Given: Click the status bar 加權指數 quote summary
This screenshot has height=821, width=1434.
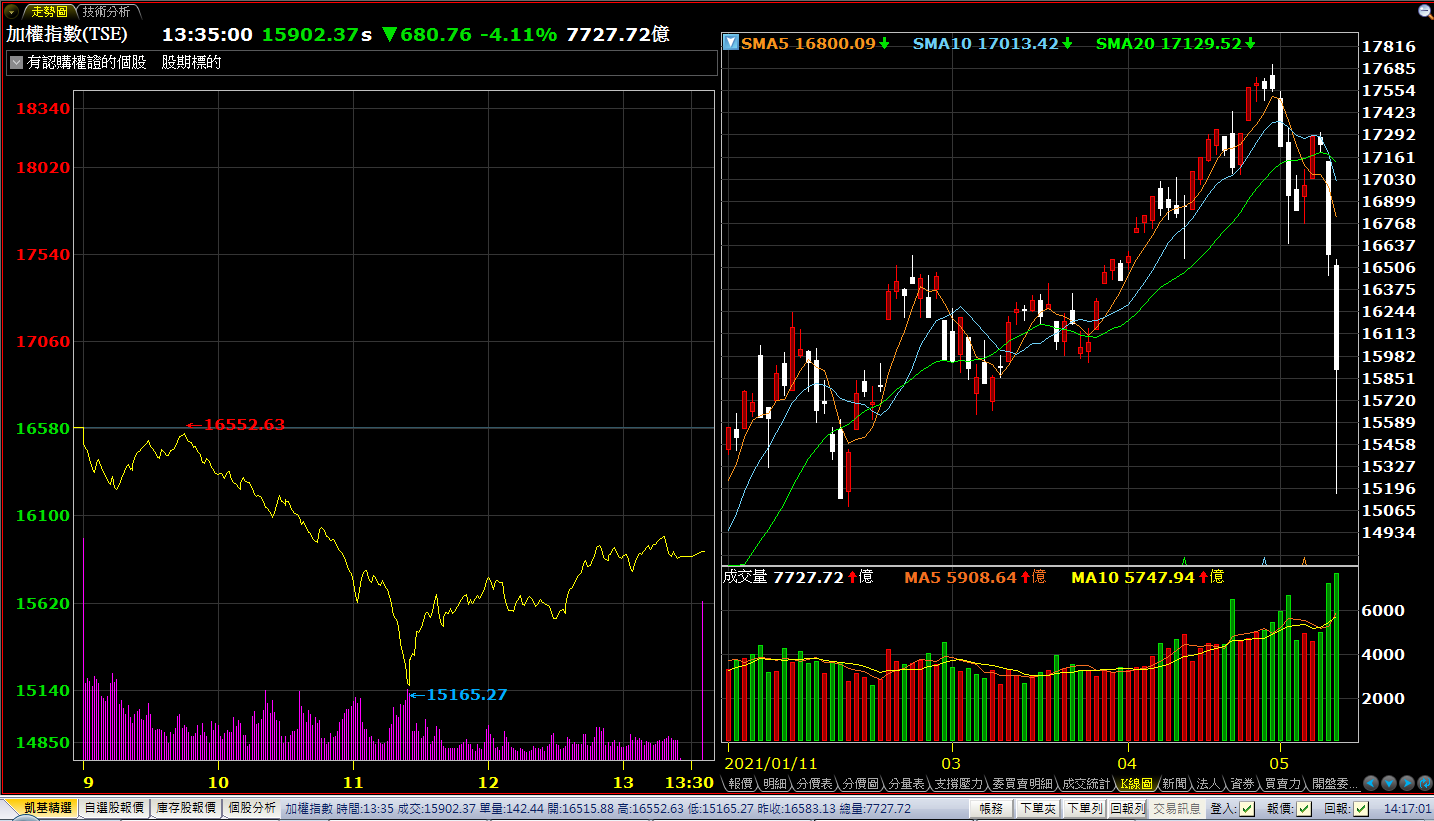Looking at the screenshot, I should point(598,808).
